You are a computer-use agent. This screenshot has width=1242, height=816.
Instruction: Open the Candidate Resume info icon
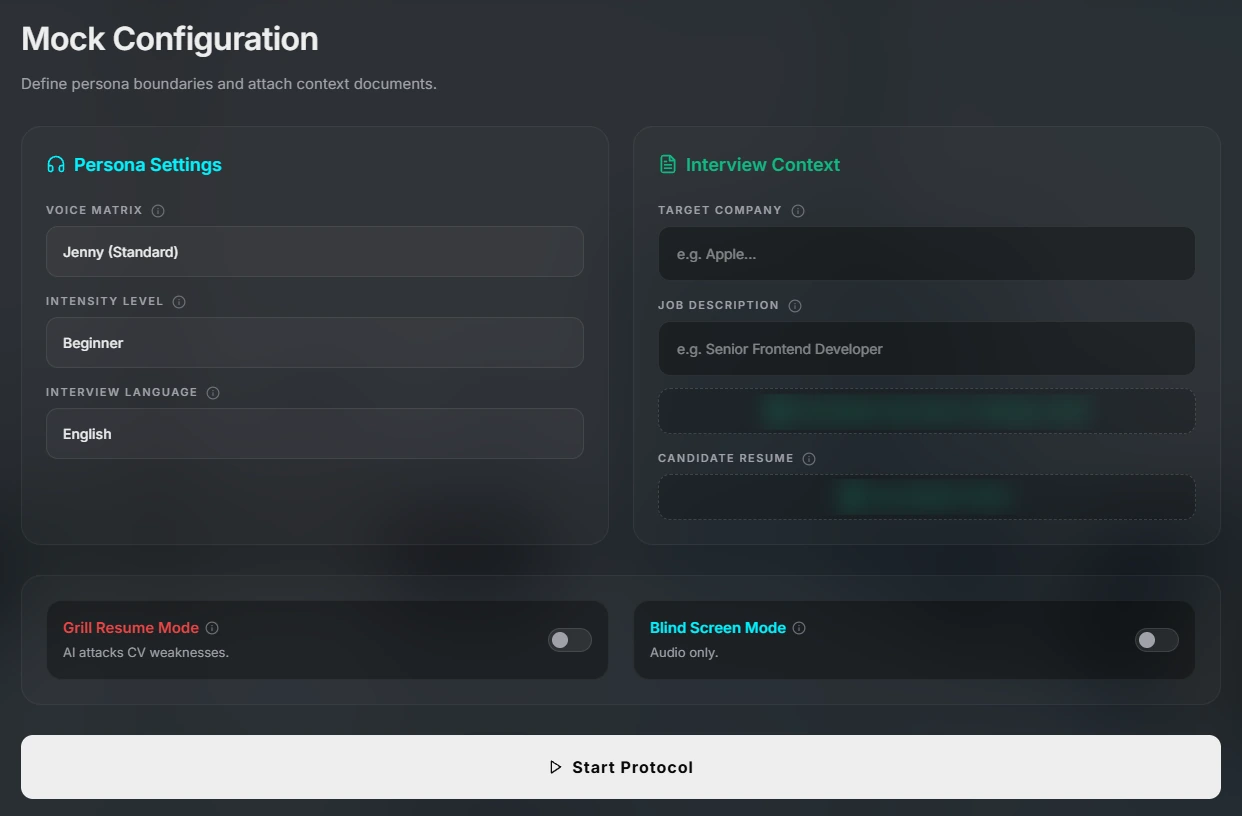click(x=809, y=459)
